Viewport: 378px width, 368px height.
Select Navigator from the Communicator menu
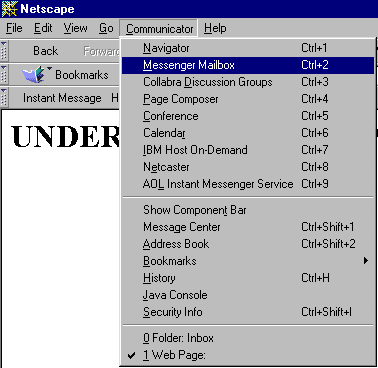click(248, 48)
